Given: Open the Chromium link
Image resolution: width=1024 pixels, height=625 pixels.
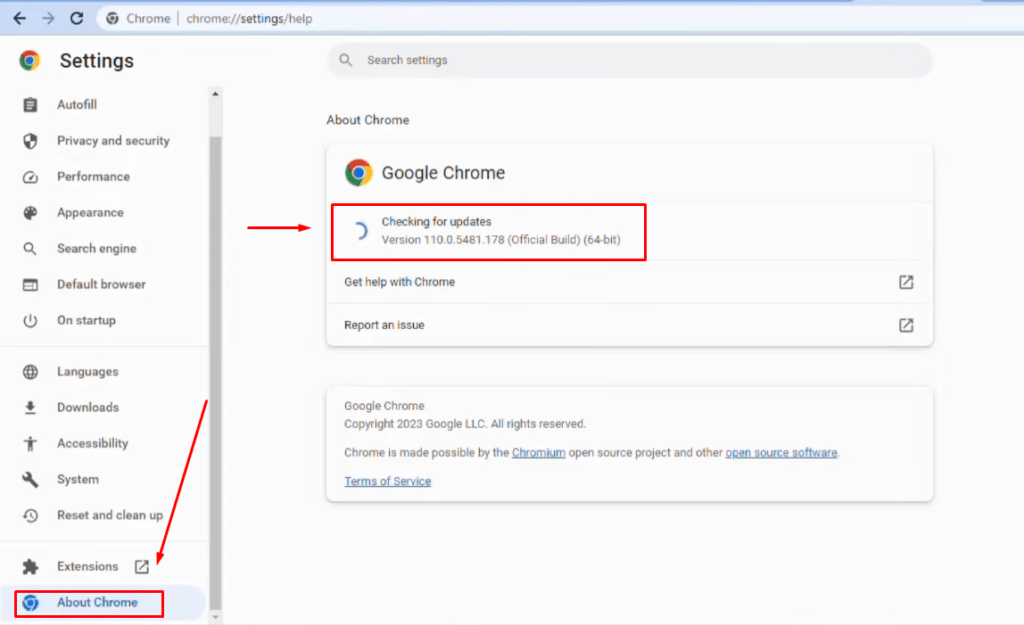Looking at the screenshot, I should (x=538, y=453).
